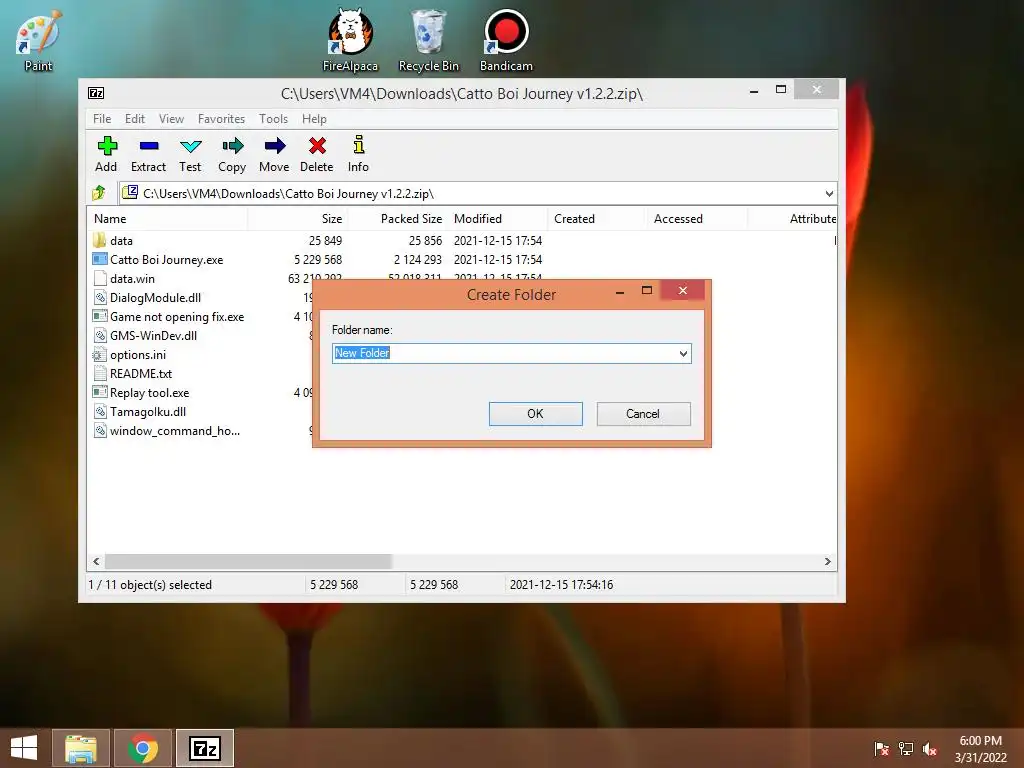The height and width of the screenshot is (768, 1024).
Task: Click size value 5 229 568 of exe
Action: point(318,259)
